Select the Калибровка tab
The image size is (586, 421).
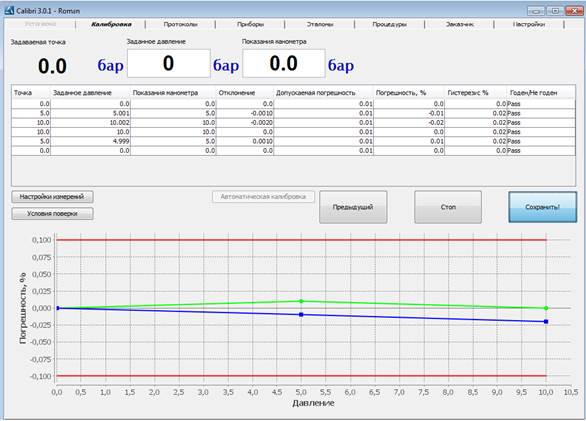(x=111, y=24)
